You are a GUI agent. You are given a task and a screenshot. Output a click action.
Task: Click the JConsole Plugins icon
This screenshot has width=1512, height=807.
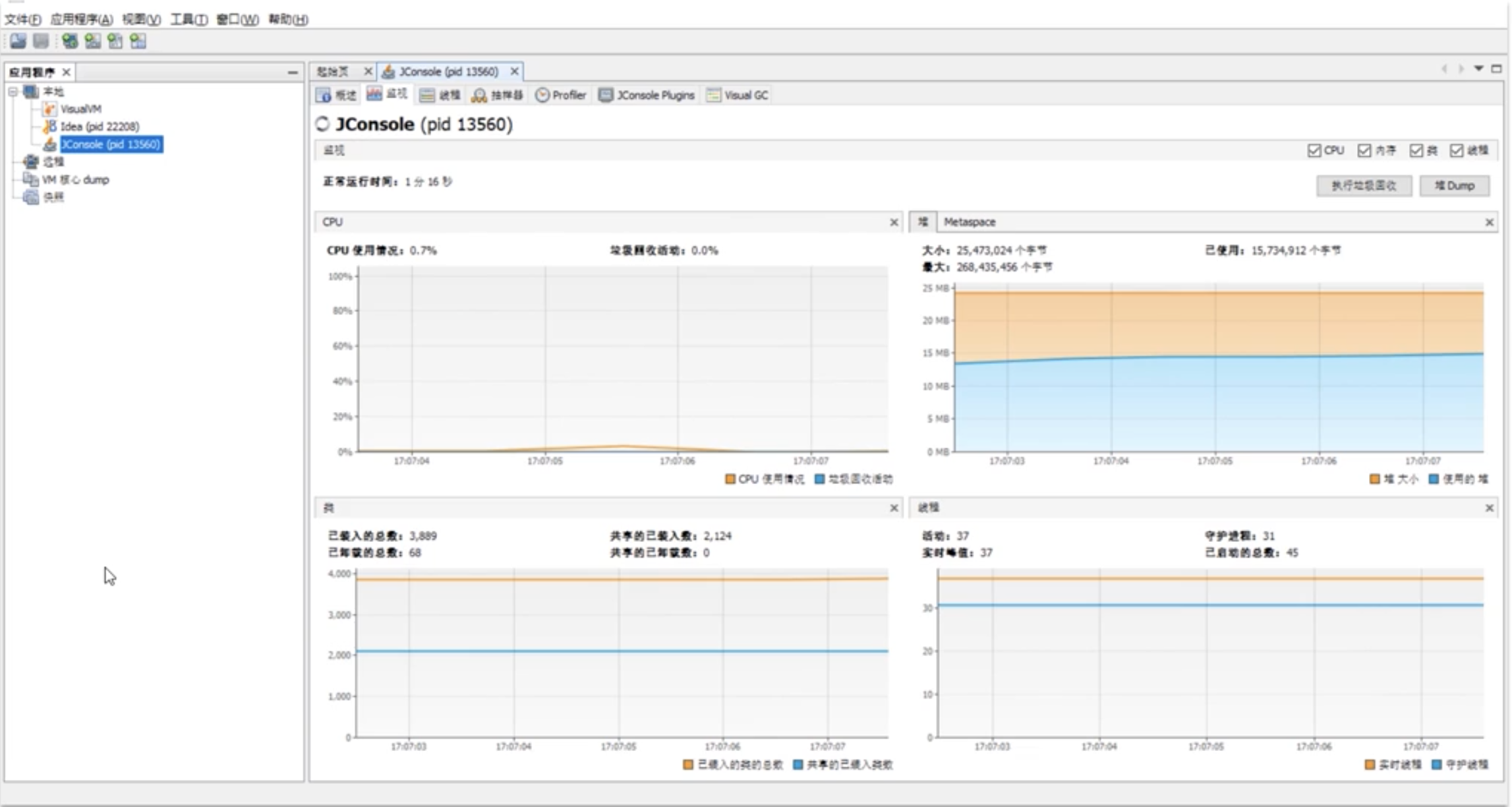coord(605,96)
